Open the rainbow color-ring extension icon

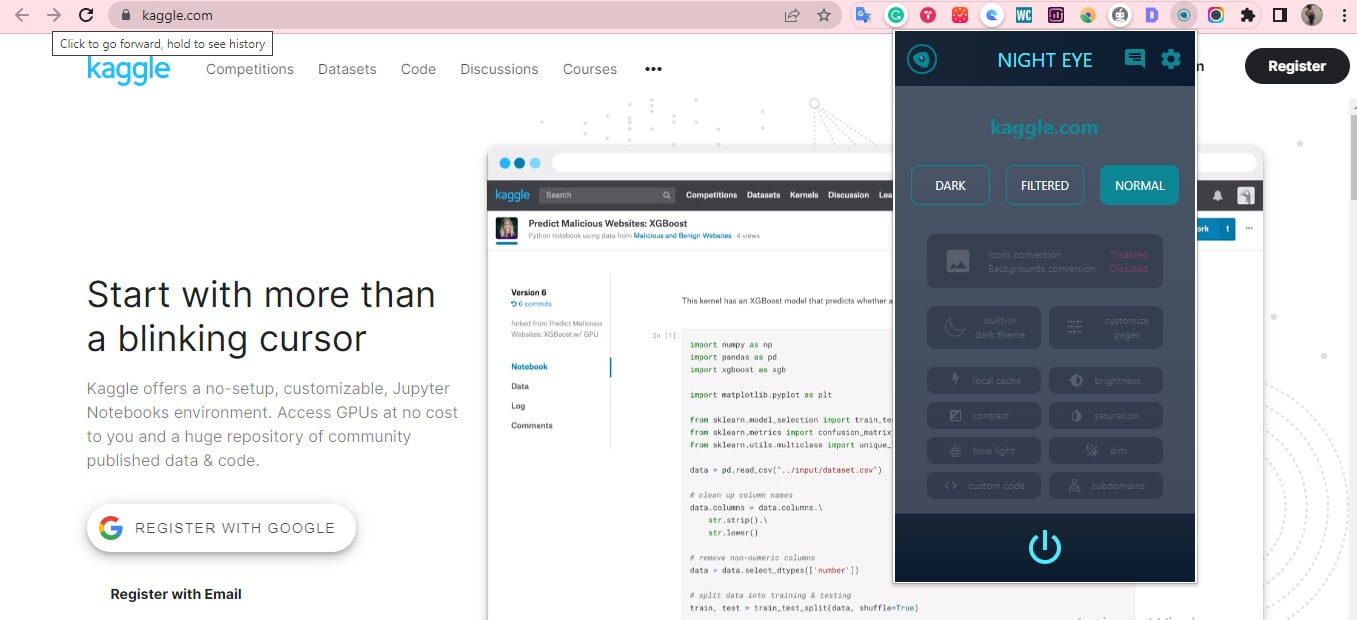pos(1216,15)
